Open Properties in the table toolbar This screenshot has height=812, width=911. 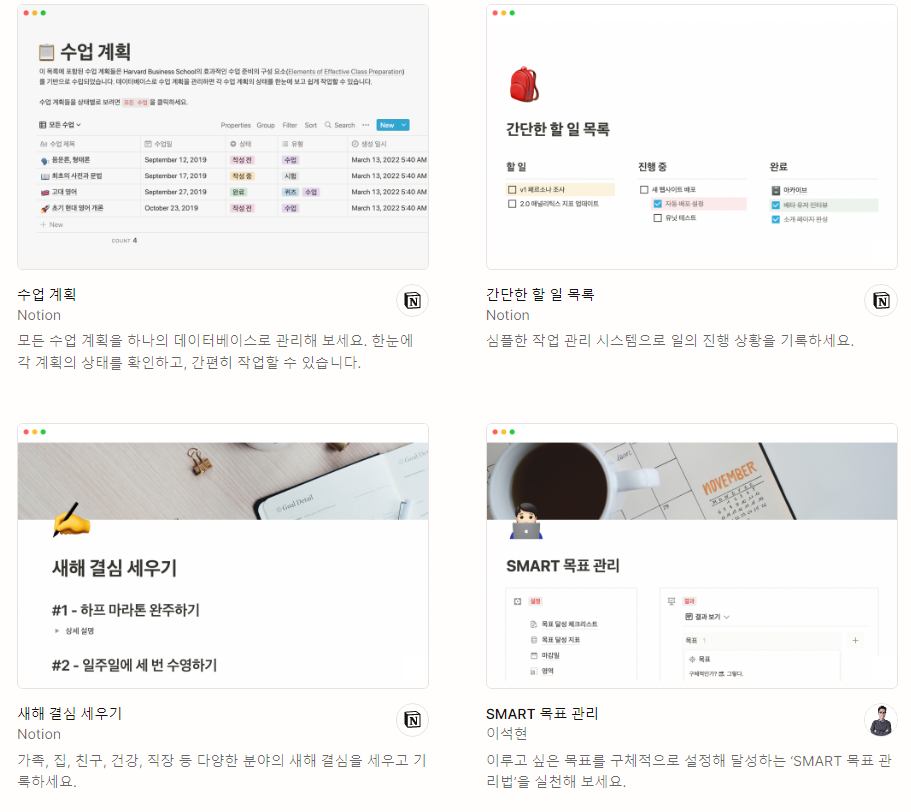(x=235, y=125)
